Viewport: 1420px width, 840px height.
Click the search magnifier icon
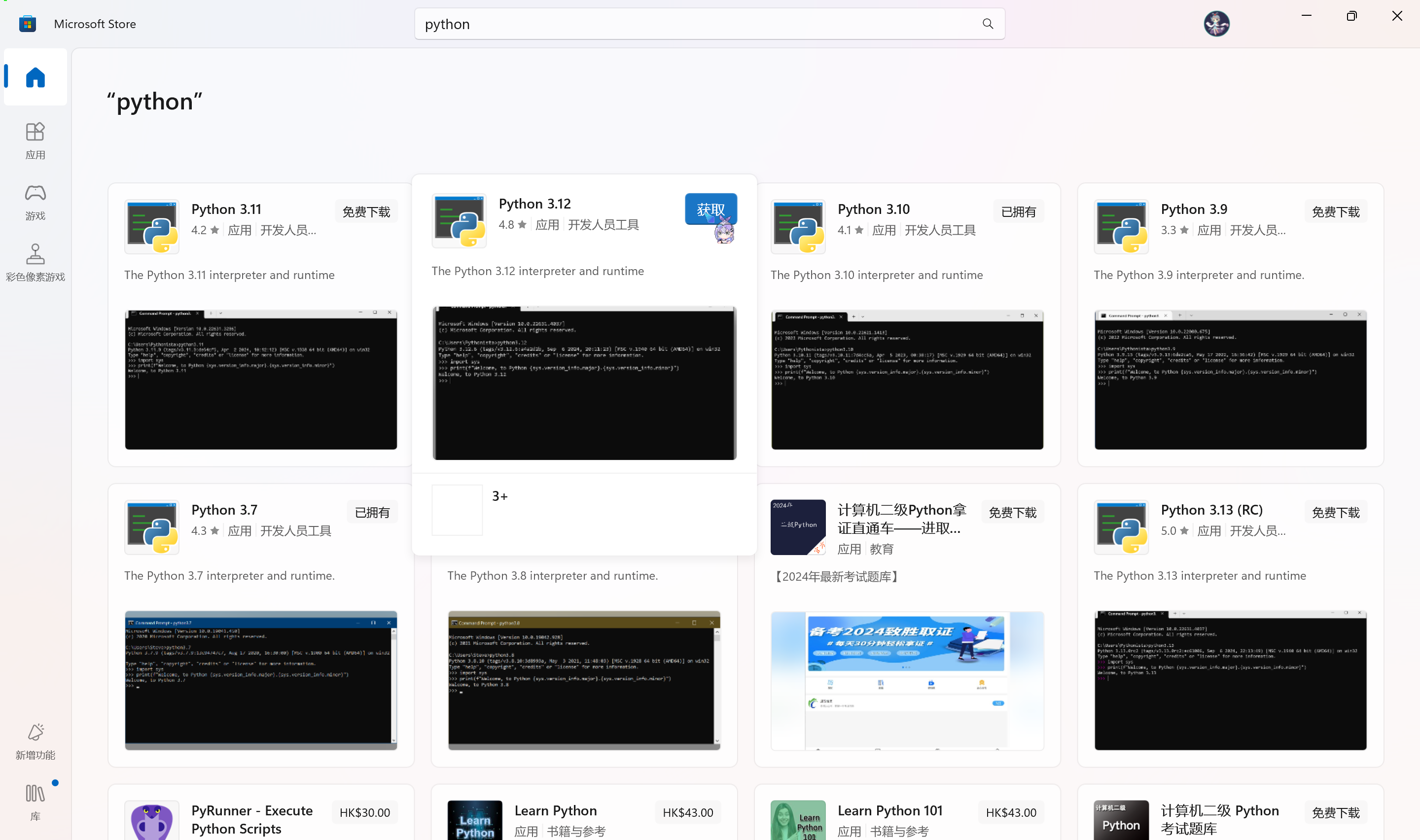(987, 23)
